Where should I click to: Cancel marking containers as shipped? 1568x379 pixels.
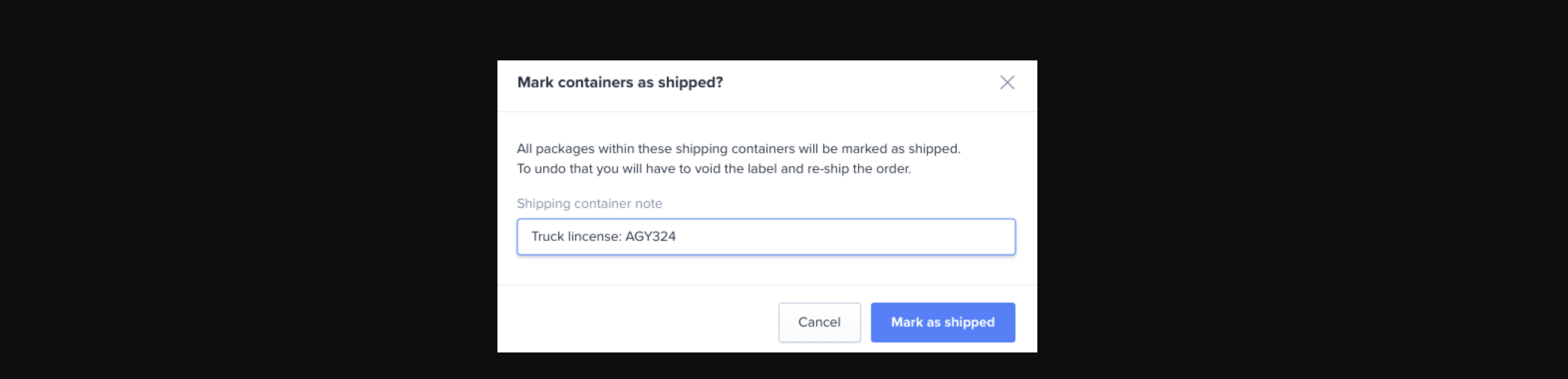point(819,323)
